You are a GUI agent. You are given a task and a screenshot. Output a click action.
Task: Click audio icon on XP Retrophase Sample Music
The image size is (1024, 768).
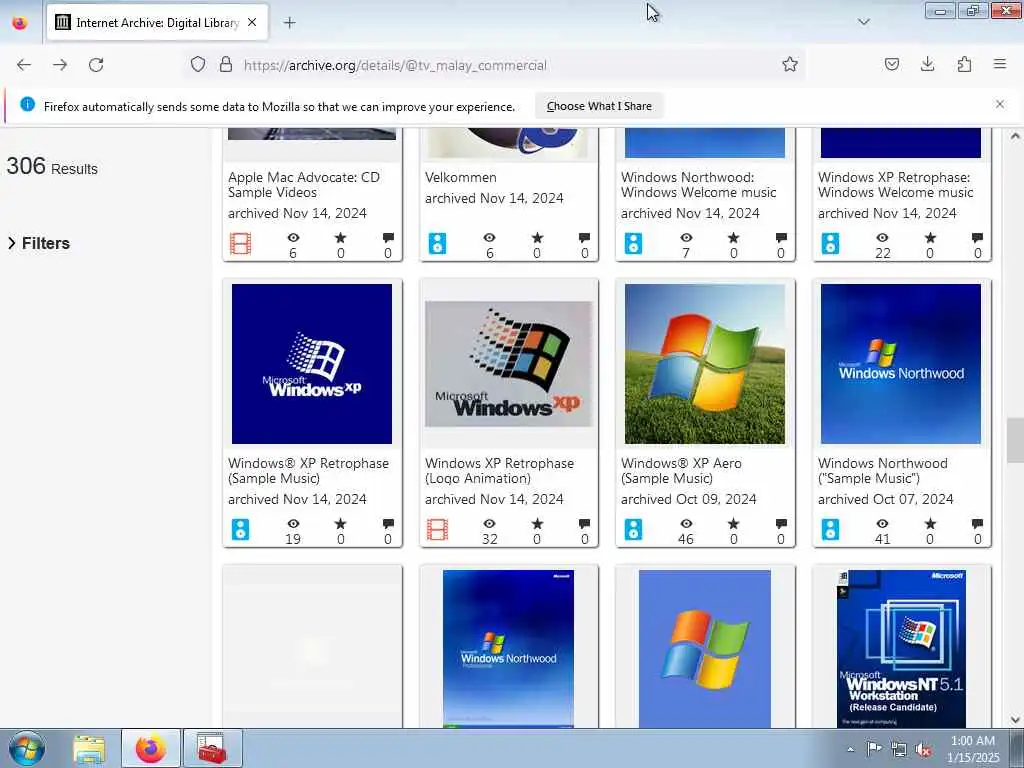(240, 530)
